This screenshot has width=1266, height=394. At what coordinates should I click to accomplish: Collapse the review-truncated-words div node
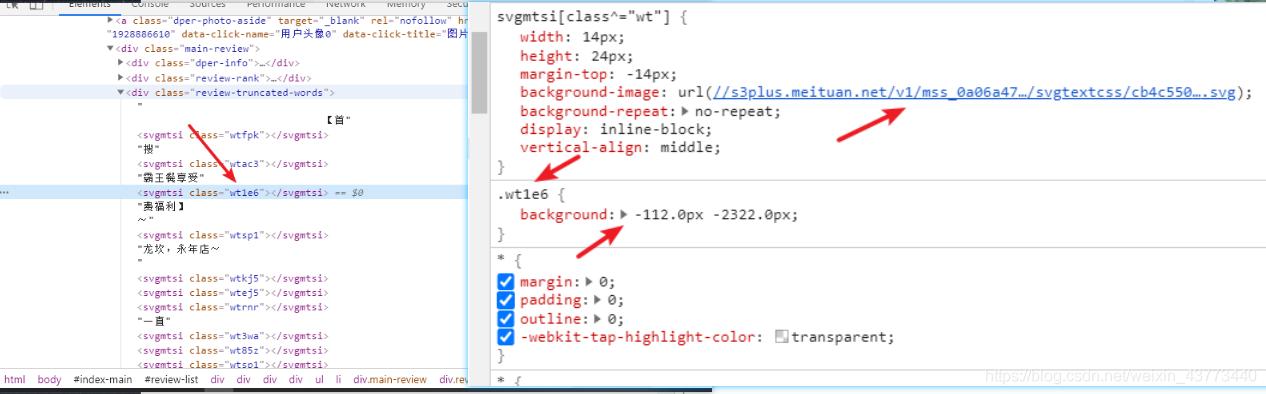point(121,92)
